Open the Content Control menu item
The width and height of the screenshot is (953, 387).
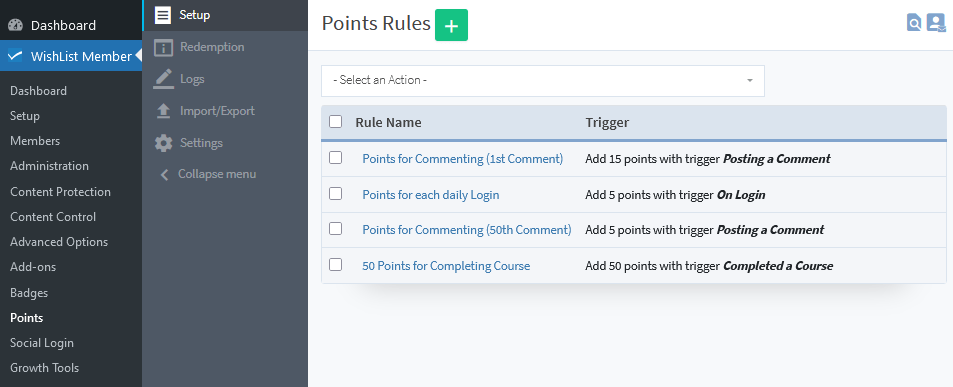tap(53, 217)
